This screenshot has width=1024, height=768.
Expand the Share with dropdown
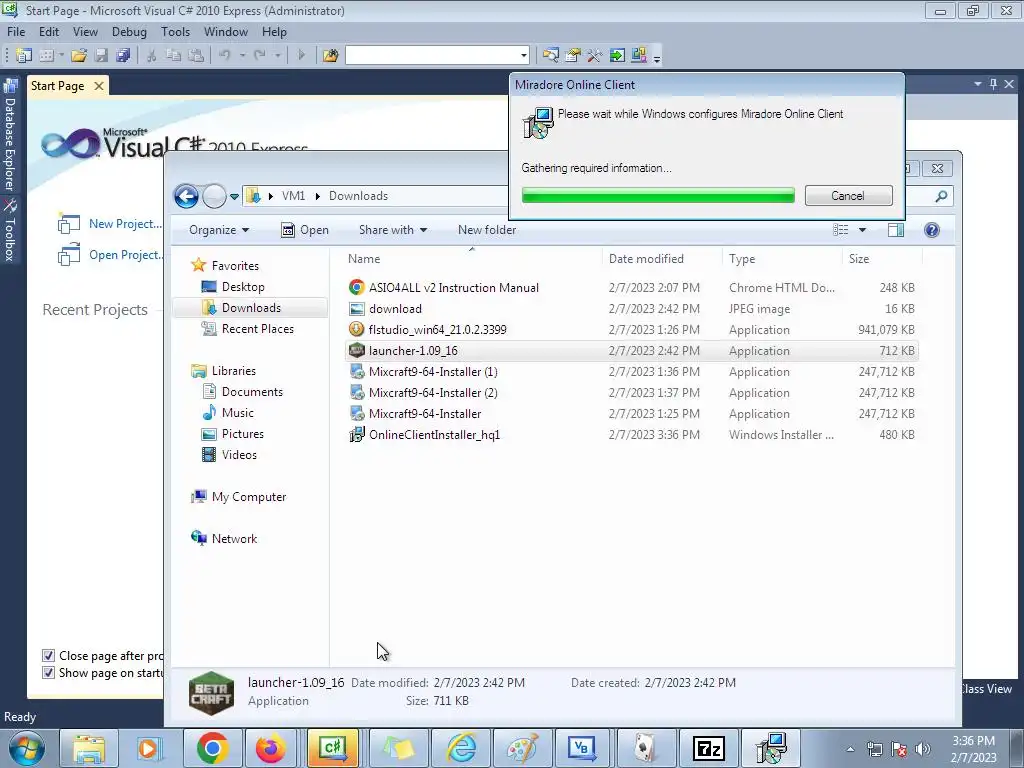392,230
